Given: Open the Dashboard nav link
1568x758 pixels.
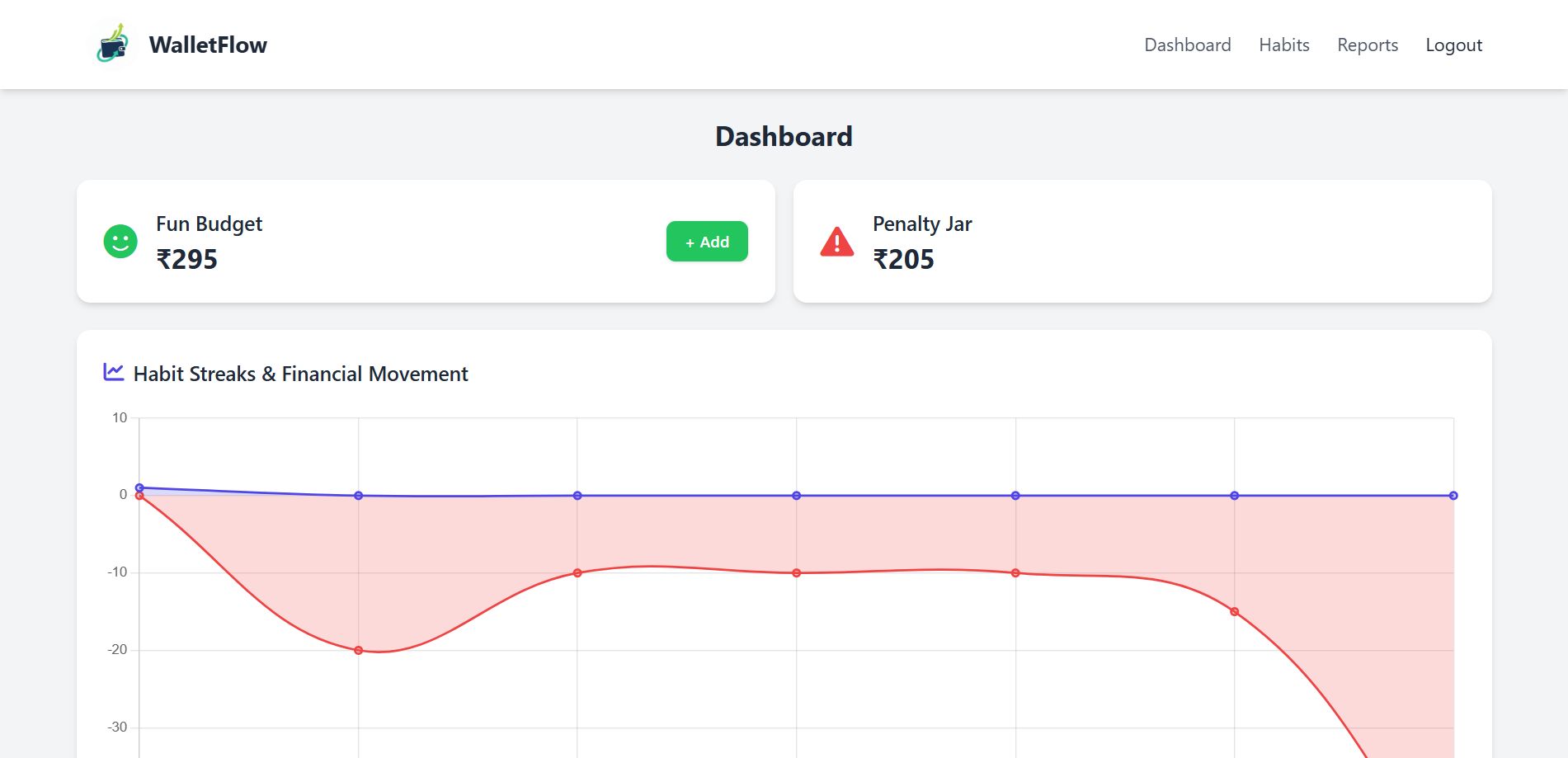Looking at the screenshot, I should click(1187, 45).
